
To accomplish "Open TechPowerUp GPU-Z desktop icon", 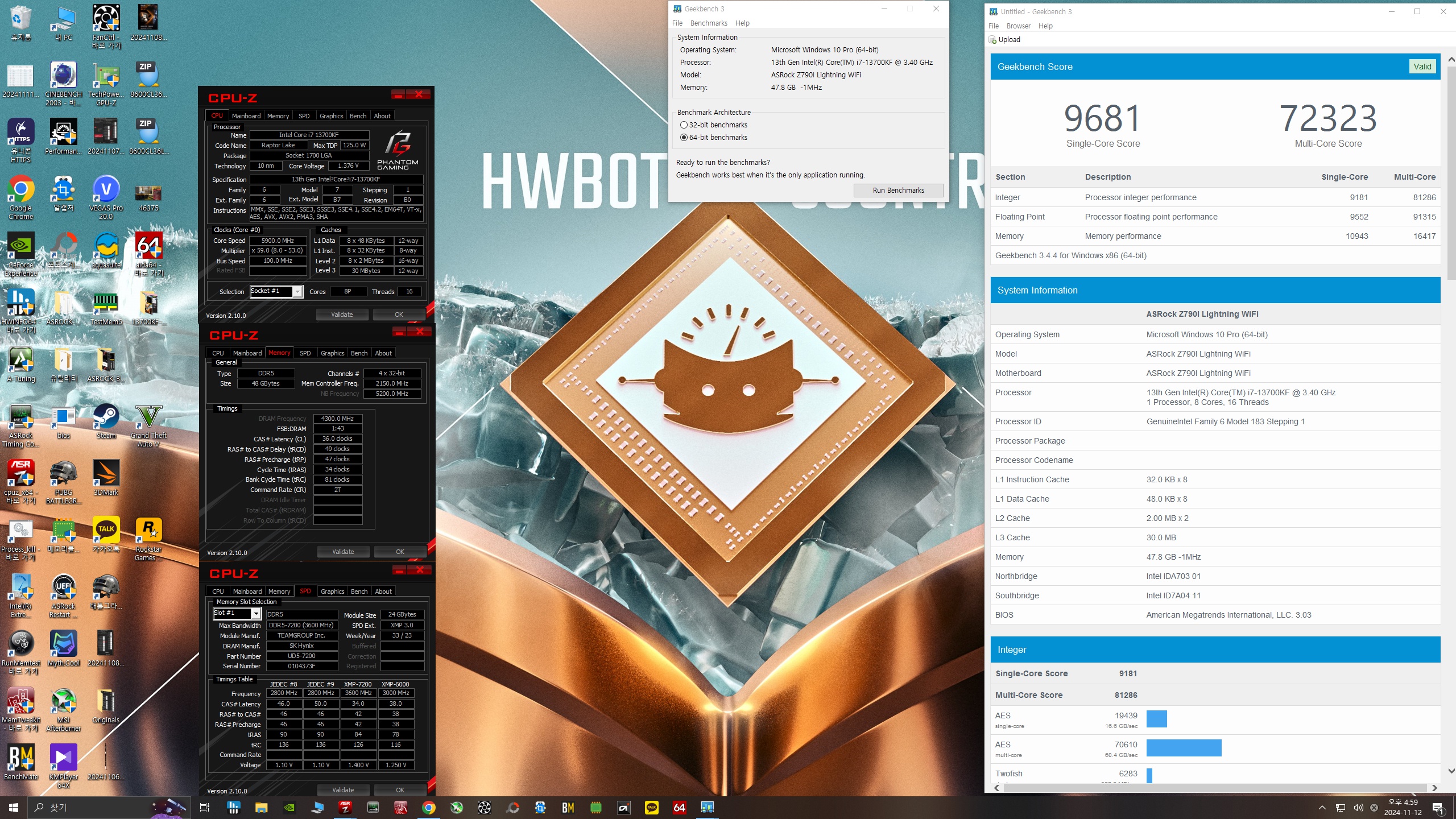I will 106,84.
